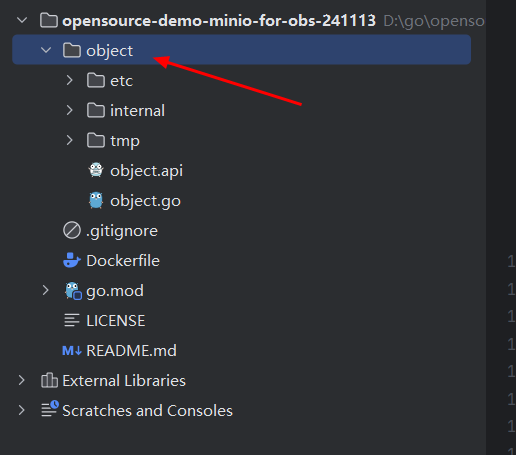Viewport: 516px width, 455px height.
Task: Expand the tmp folder arrow
Action: click(69, 140)
